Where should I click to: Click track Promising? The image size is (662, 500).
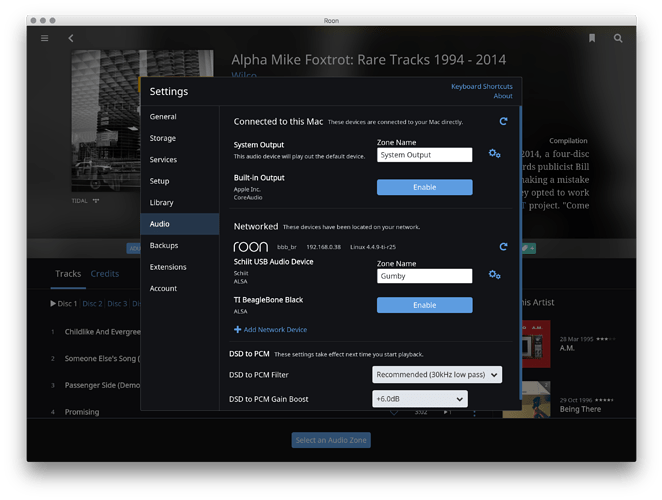coord(82,412)
